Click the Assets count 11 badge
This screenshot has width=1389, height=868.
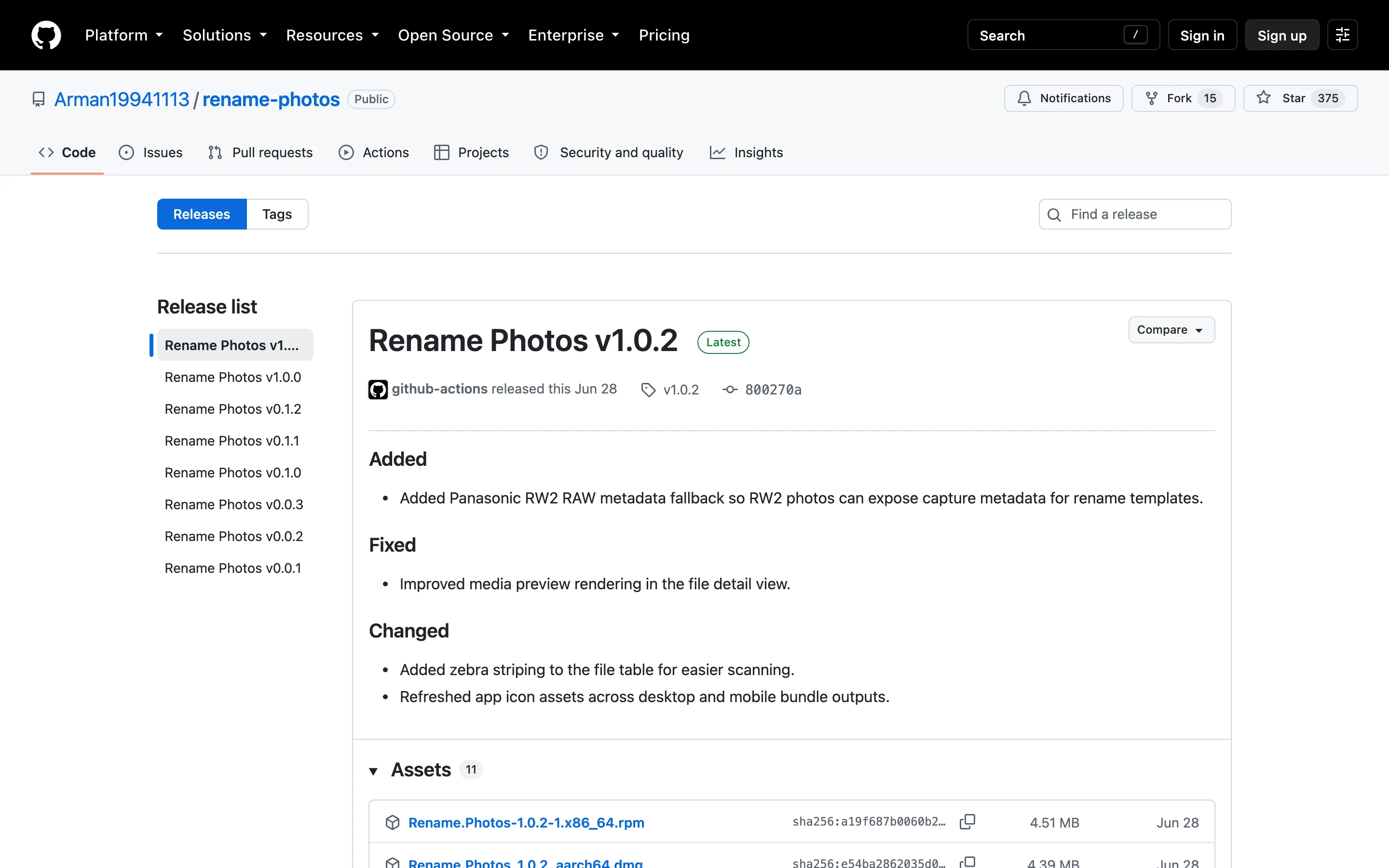(x=471, y=770)
